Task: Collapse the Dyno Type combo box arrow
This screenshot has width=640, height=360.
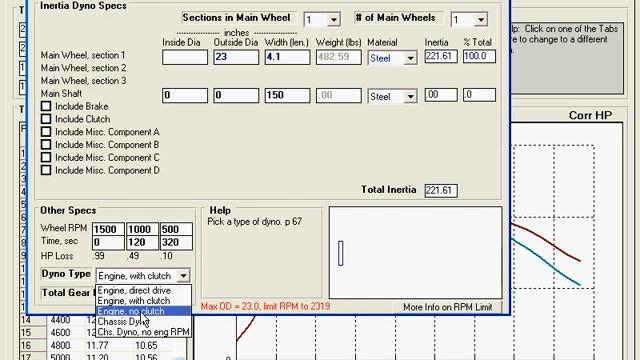Action: 184,276
